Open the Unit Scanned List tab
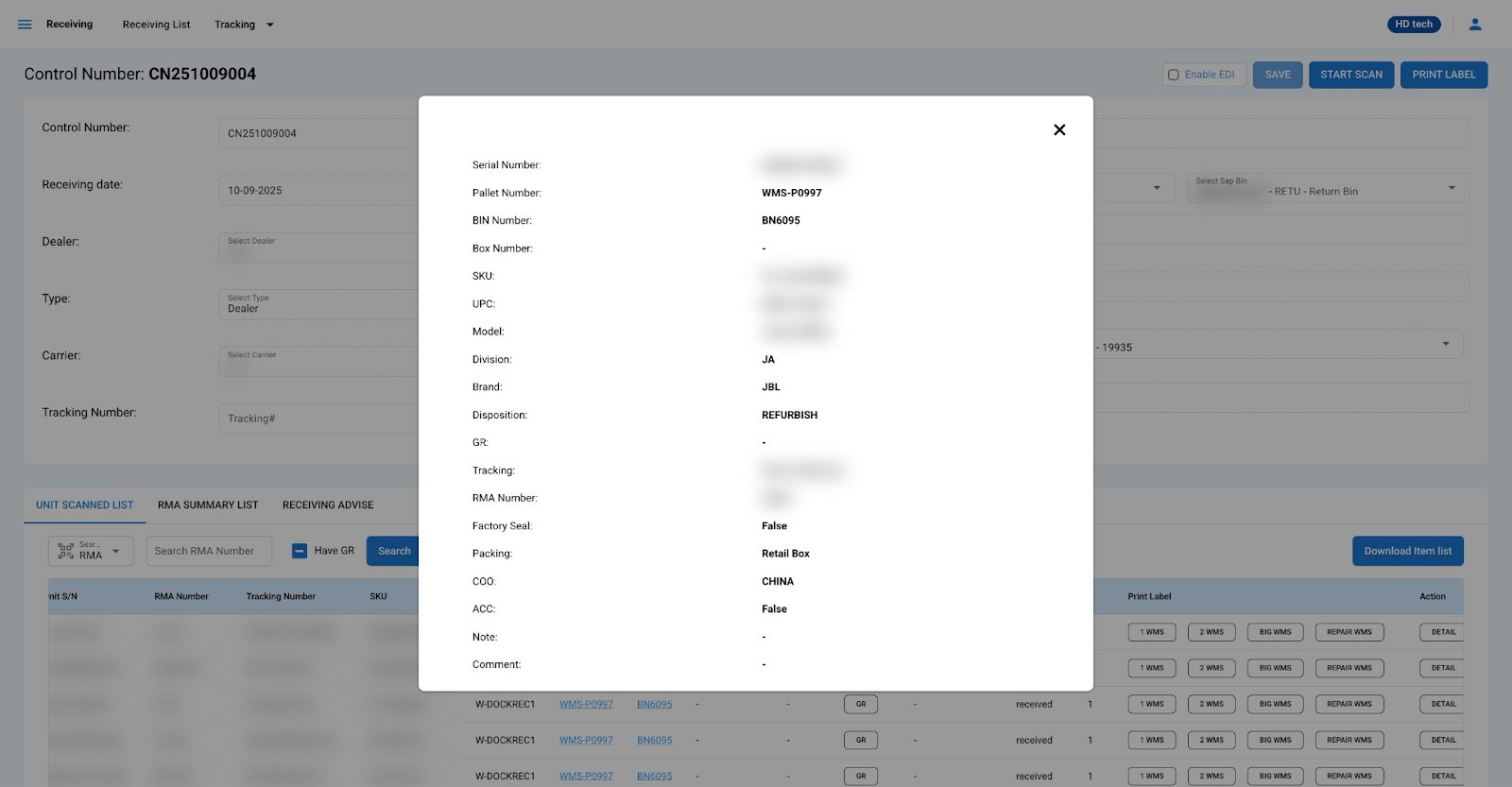 85,505
